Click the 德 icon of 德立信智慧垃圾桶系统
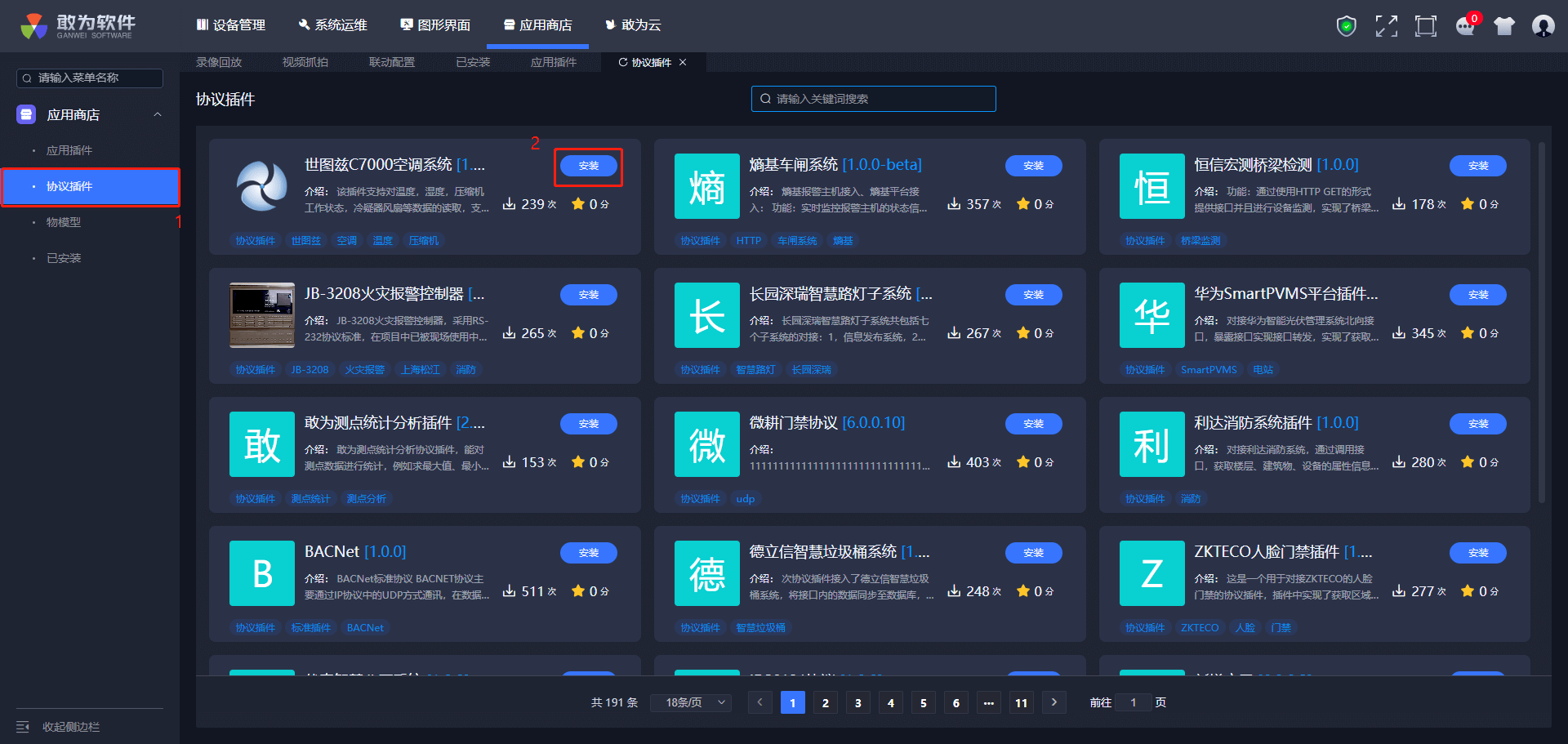Screen dimensions: 1568x744 coord(707,573)
